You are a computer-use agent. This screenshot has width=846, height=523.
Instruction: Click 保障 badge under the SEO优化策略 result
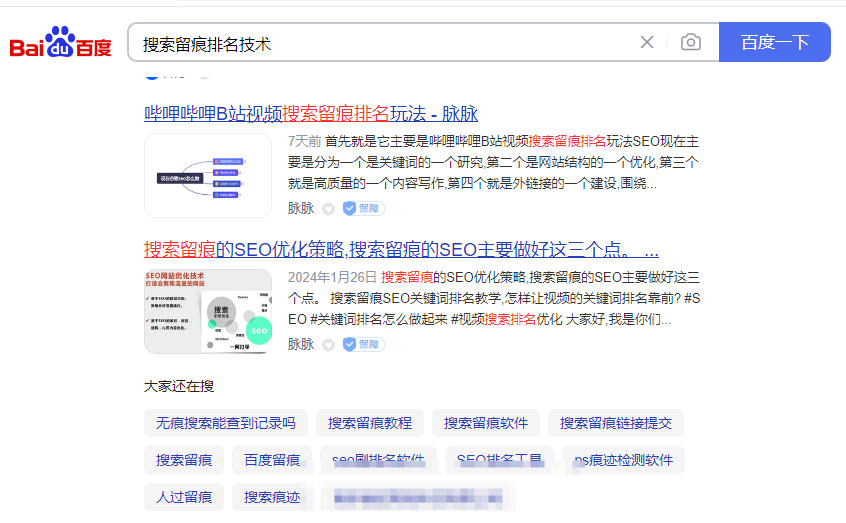364,344
